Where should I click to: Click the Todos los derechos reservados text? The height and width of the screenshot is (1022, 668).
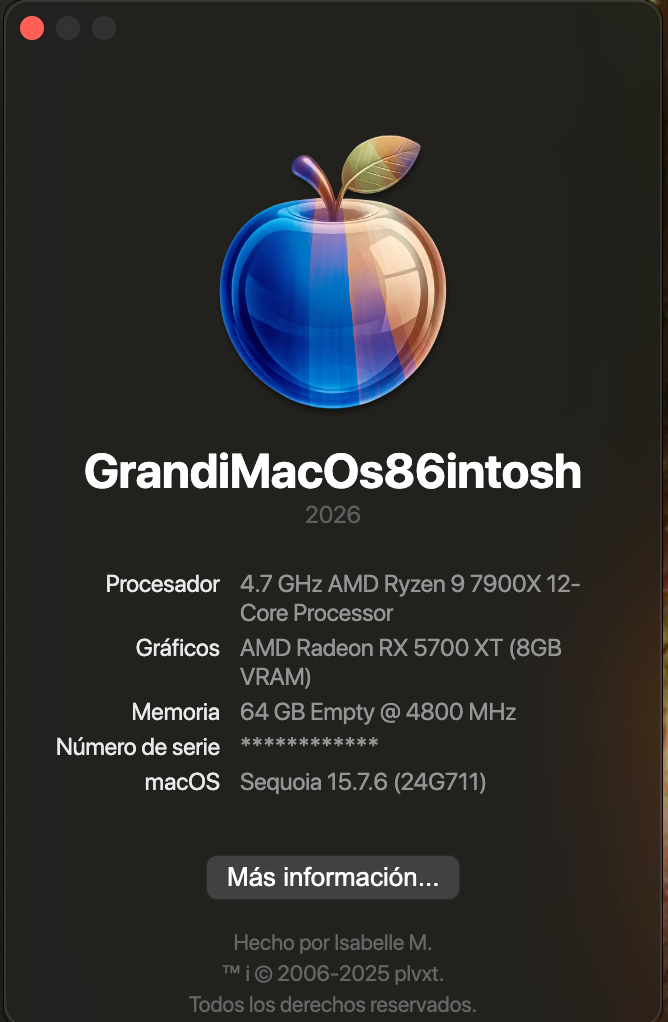[x=332, y=1004]
